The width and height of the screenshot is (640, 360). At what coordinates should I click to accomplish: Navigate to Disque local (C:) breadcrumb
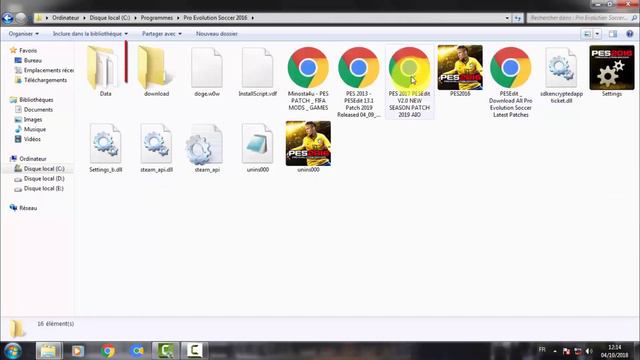click(110, 18)
